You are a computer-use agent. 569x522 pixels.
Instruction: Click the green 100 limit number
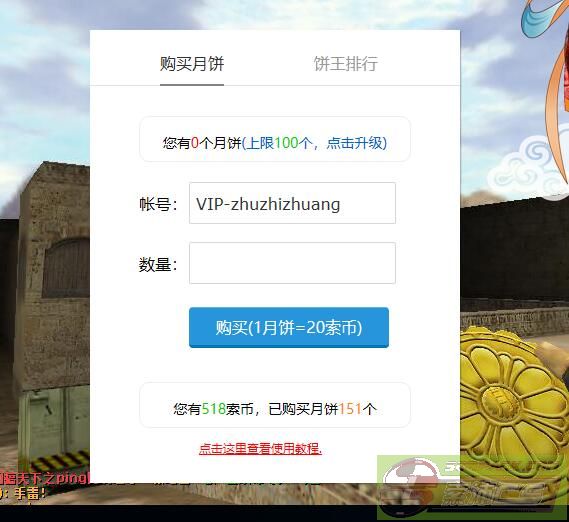point(286,143)
